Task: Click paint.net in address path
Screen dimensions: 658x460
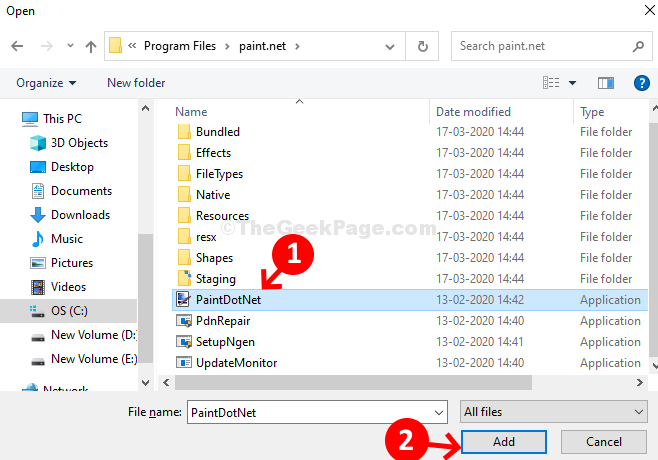Action: pos(262,46)
